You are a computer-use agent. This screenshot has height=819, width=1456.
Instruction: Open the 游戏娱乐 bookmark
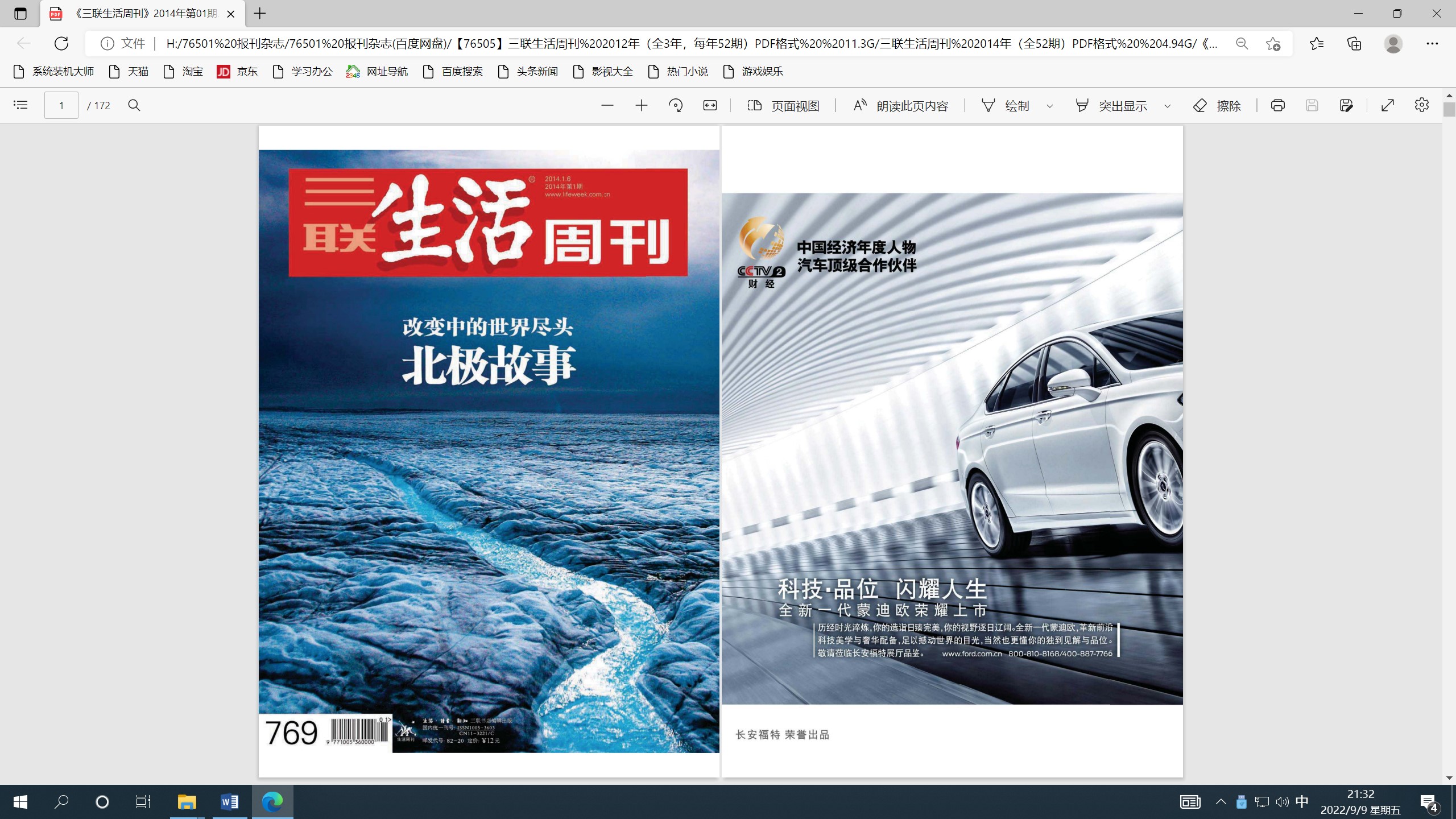(x=753, y=72)
